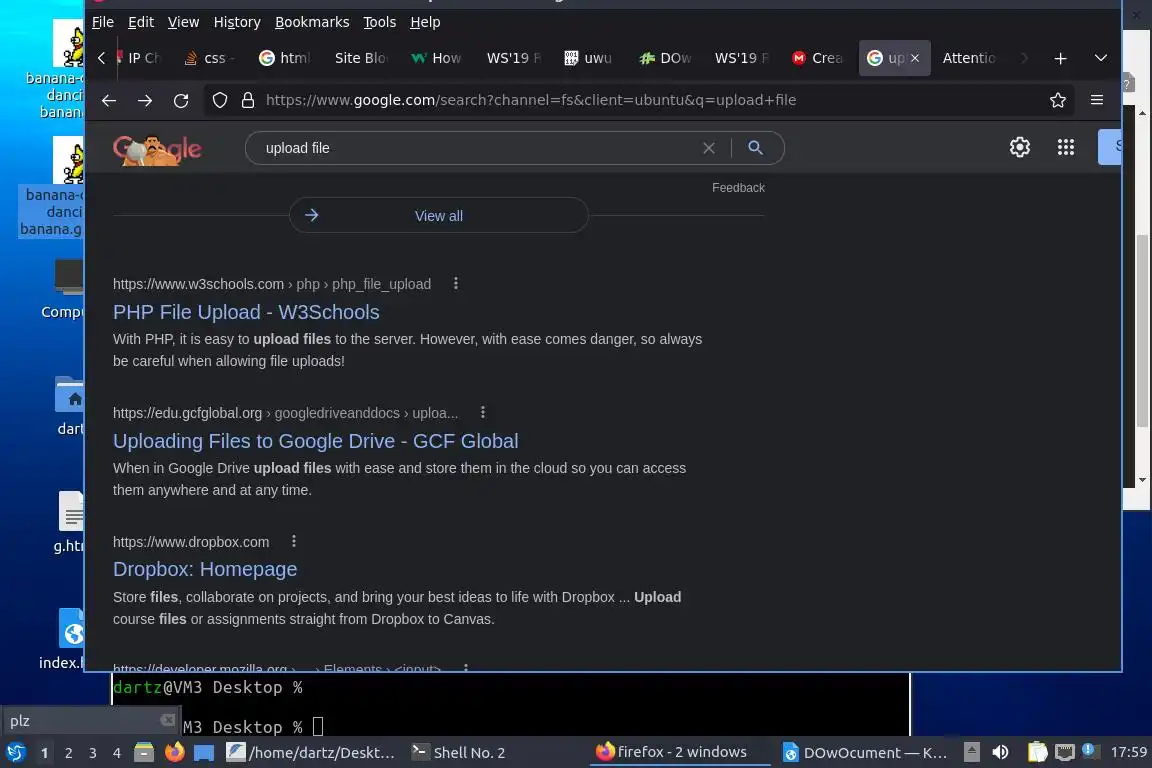Screen dimensions: 1152x768
Task: Open Edit menu
Action: (141, 22)
